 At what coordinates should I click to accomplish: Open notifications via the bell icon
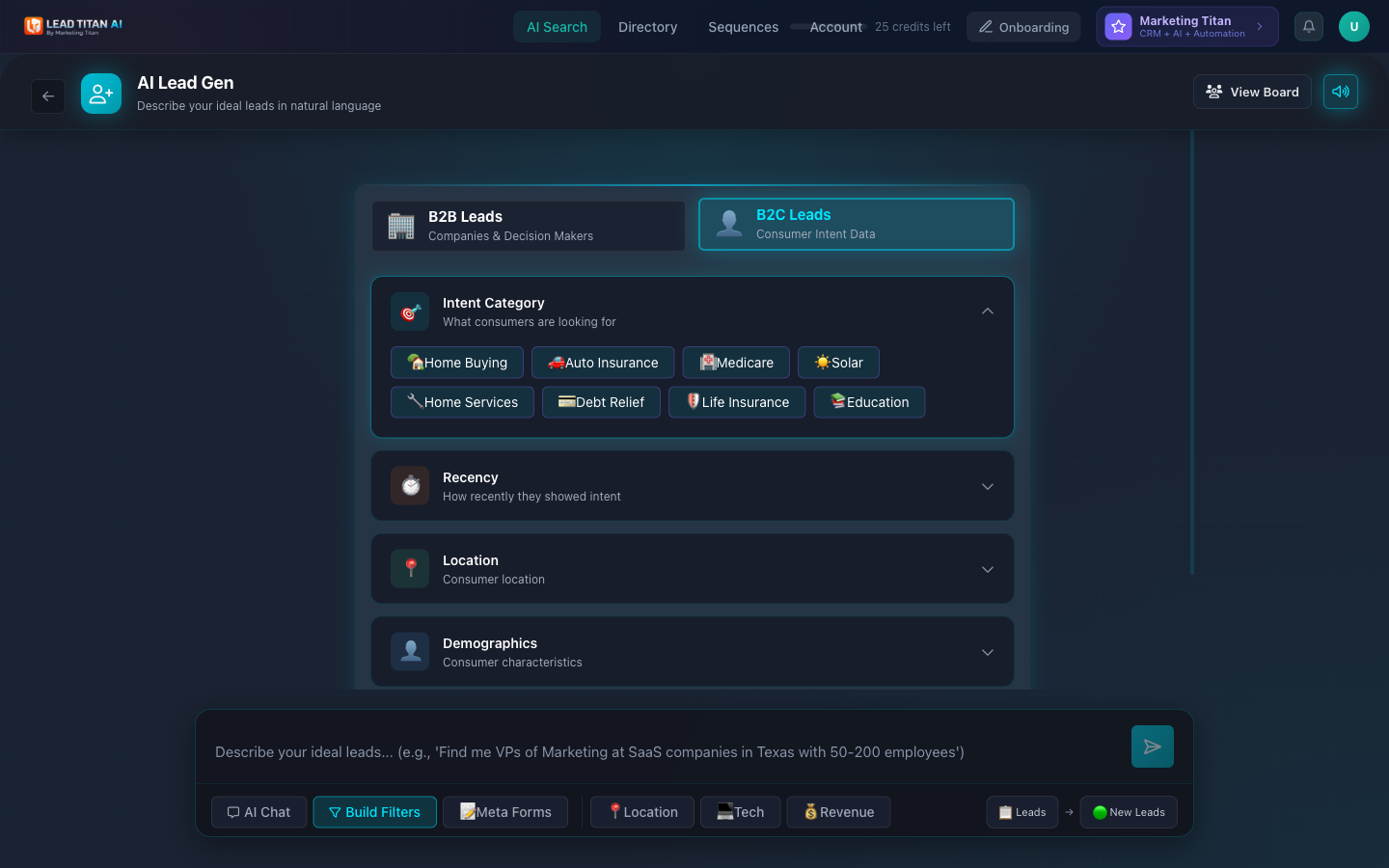coord(1308,26)
